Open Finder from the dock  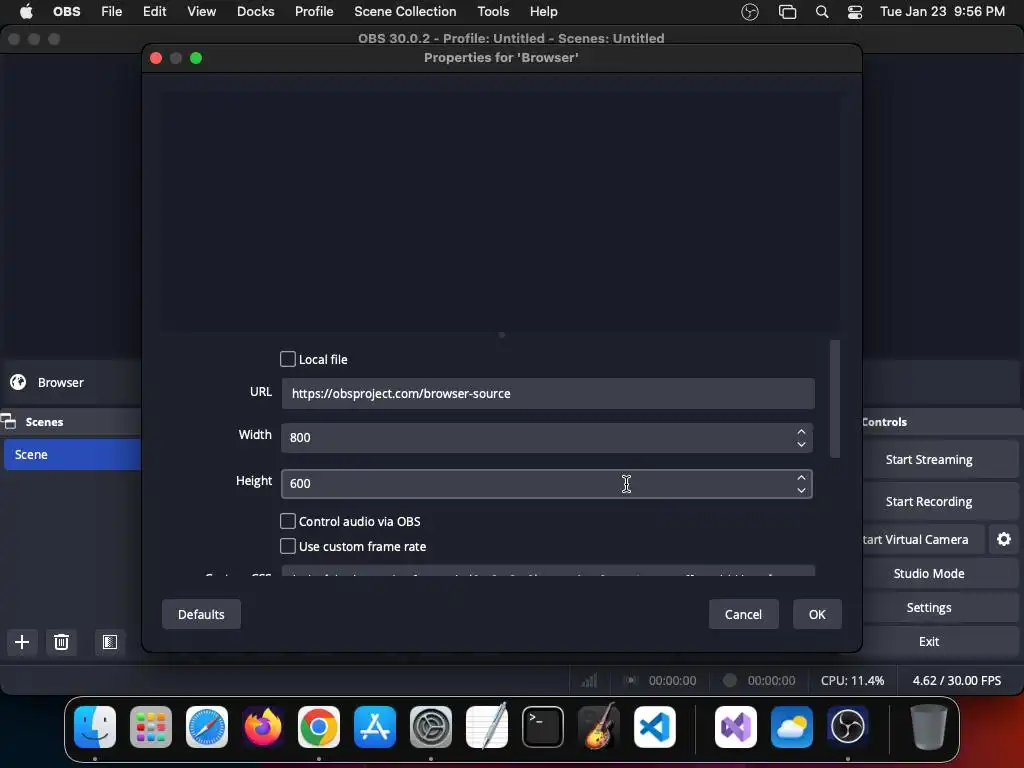95,727
